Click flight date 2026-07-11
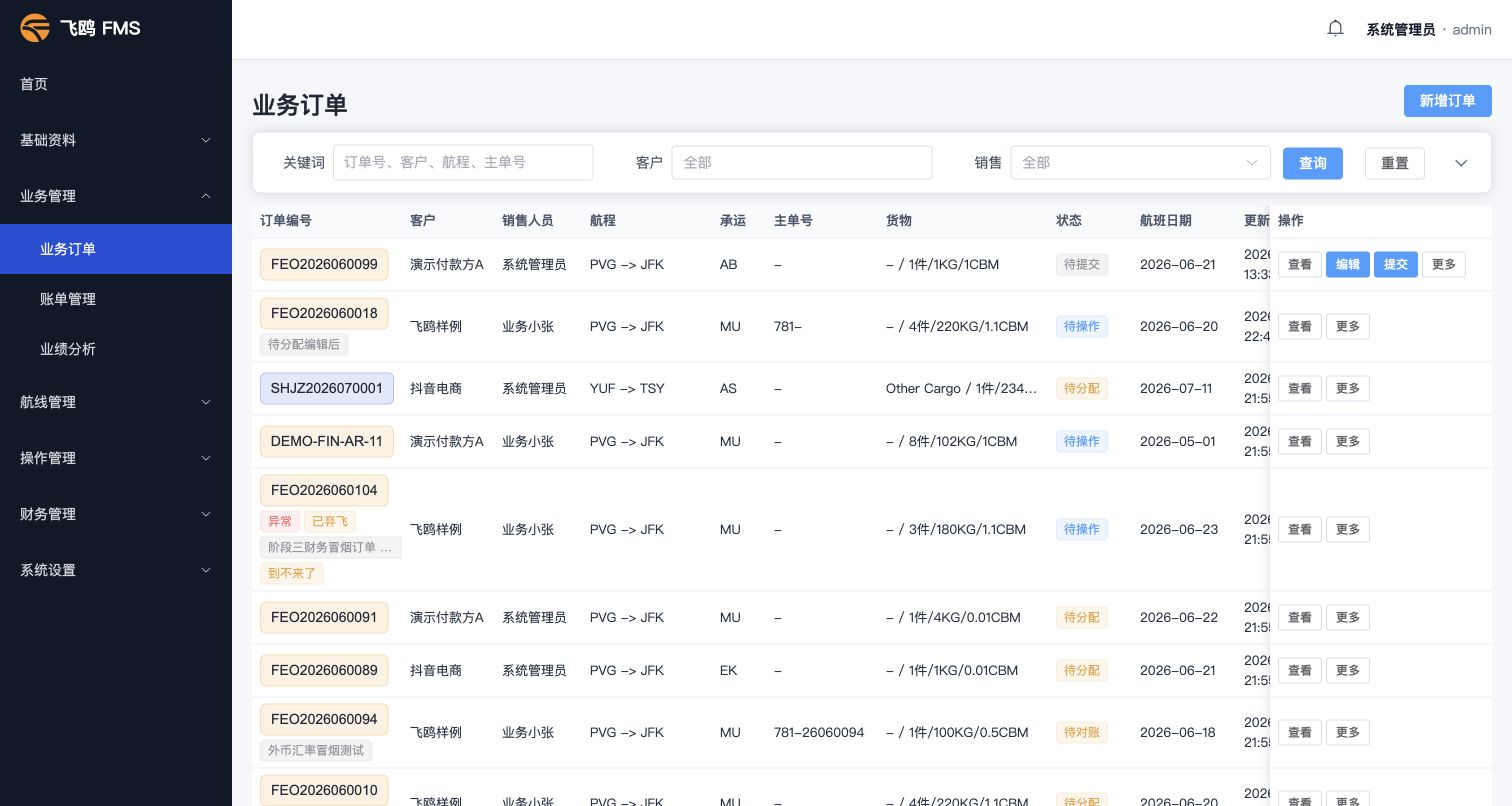The height and width of the screenshot is (806, 1512). (x=1176, y=389)
